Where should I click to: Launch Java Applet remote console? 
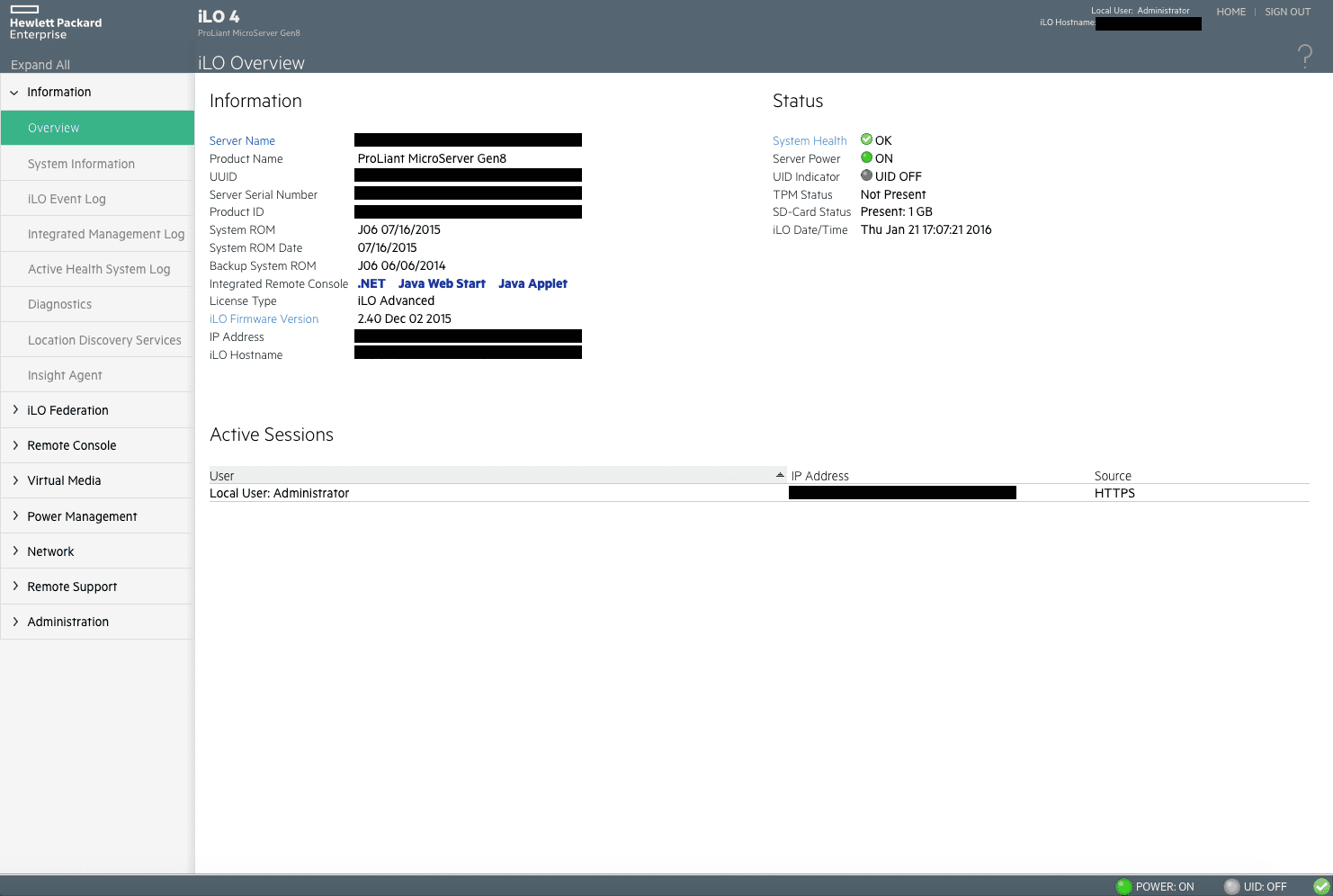[532, 283]
